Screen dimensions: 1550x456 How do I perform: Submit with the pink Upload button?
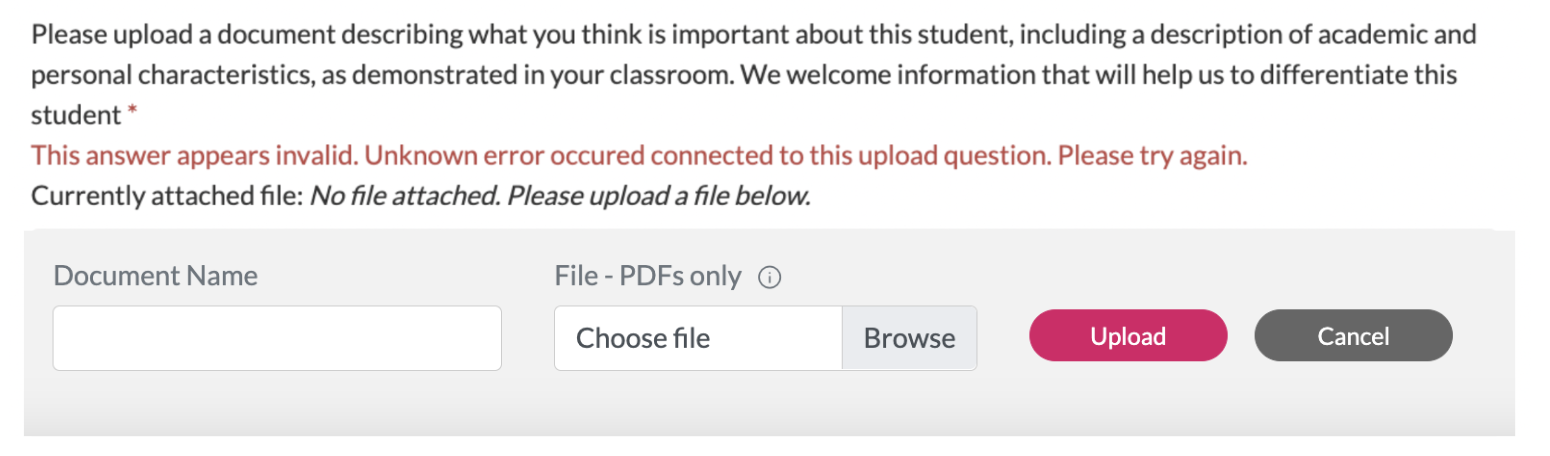pyautogui.click(x=1128, y=336)
